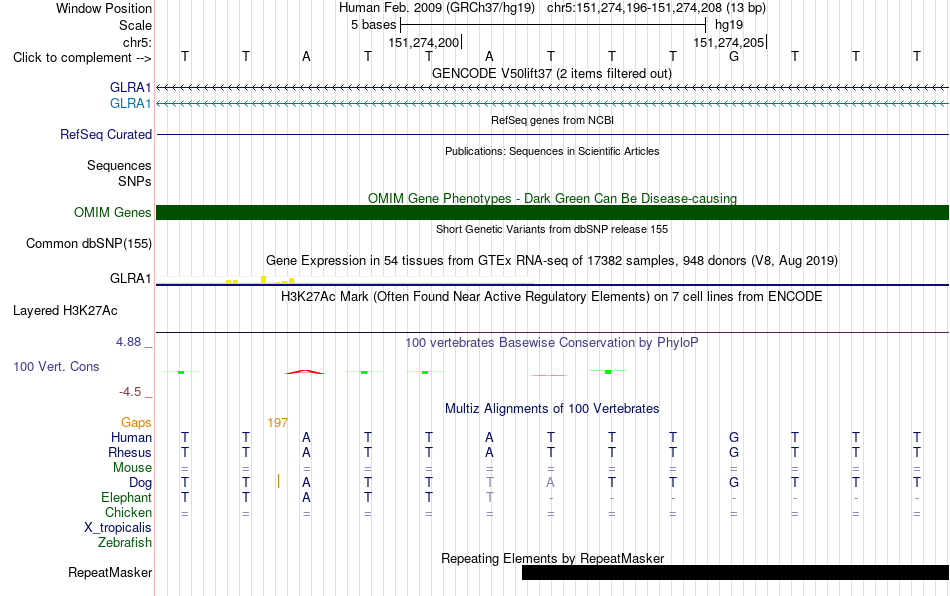Click the RepeatMasker track label

[110, 572]
